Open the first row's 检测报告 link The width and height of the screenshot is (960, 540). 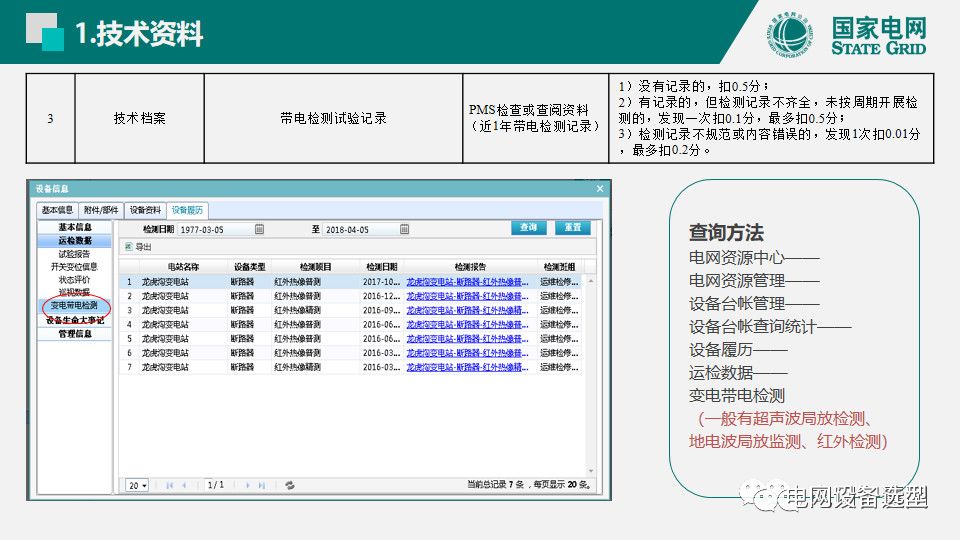pyautogui.click(x=467, y=282)
